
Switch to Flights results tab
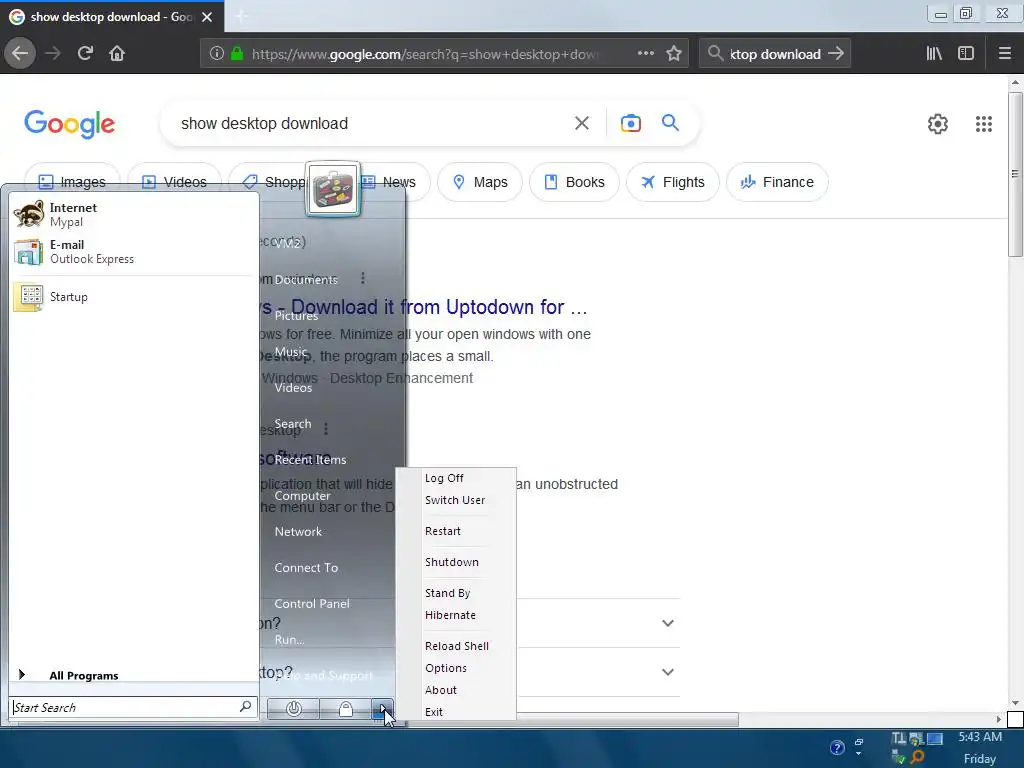[x=673, y=182]
